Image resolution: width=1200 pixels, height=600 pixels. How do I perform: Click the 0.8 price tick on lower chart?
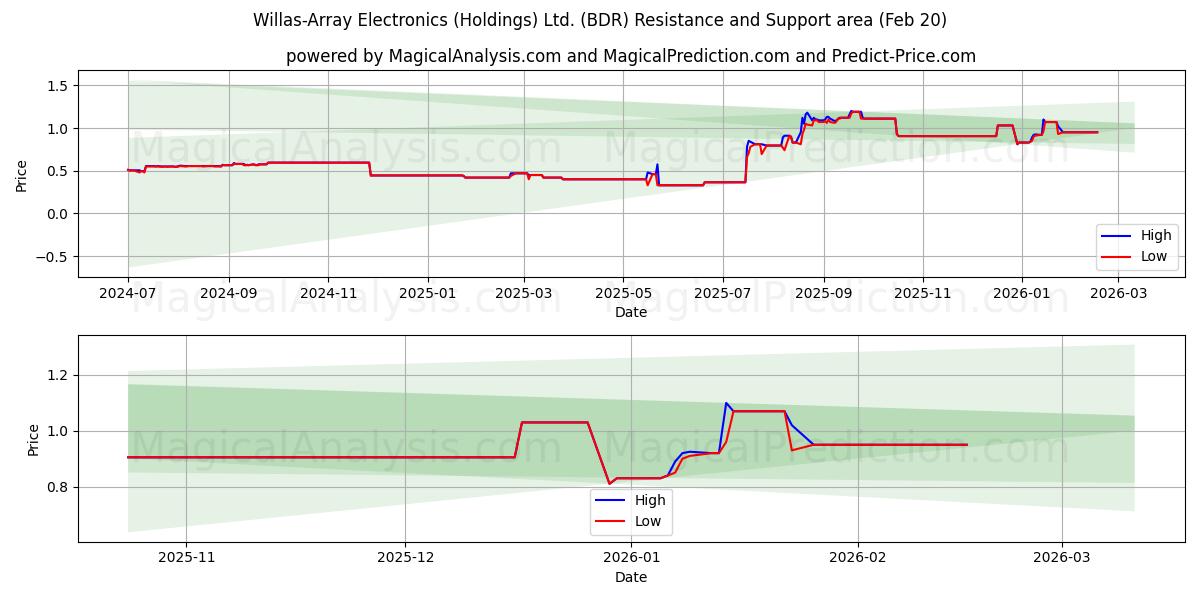point(57,488)
